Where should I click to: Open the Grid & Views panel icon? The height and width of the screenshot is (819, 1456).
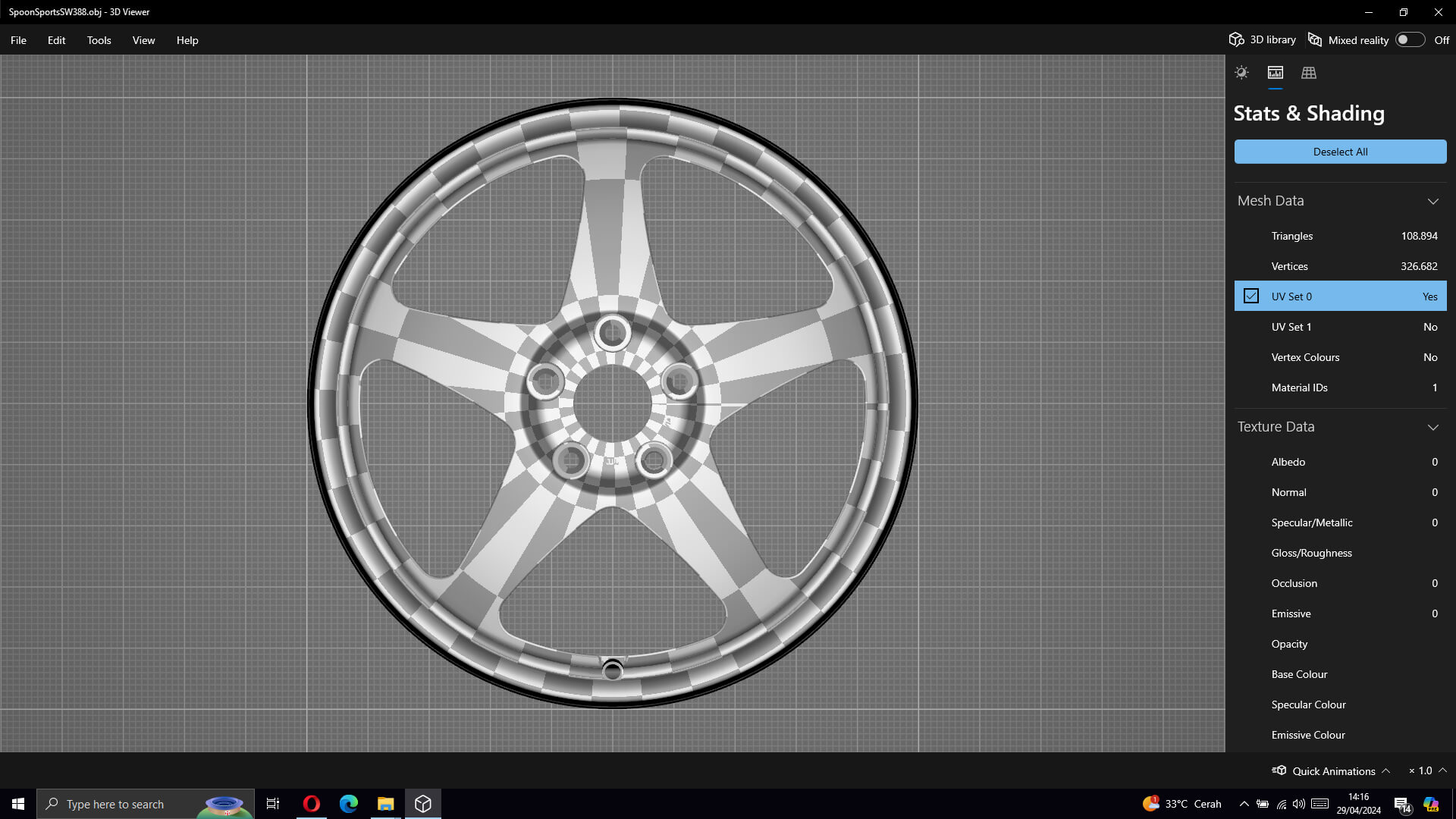click(1309, 73)
